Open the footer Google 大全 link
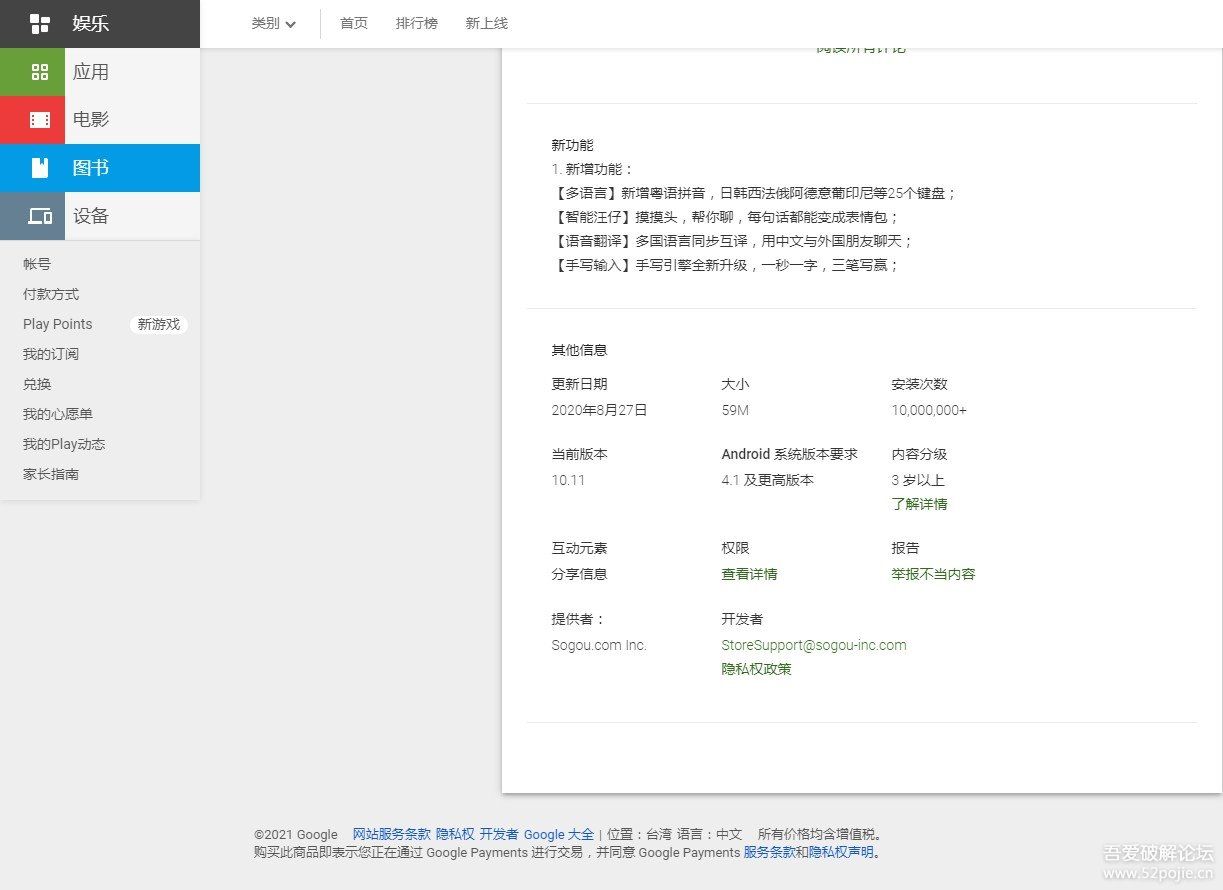 tap(559, 834)
